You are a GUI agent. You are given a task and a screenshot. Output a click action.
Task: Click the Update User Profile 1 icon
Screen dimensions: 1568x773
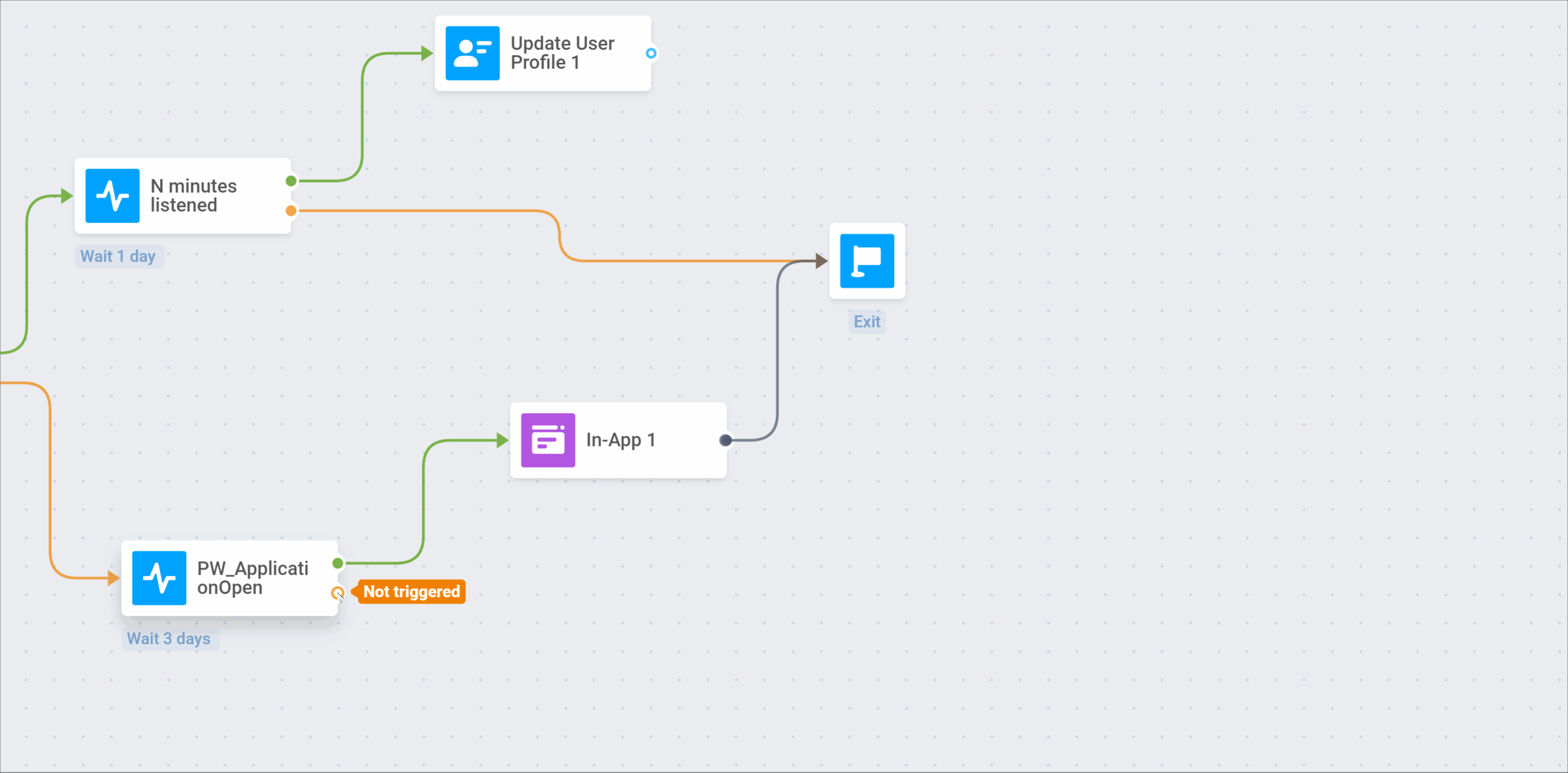click(473, 54)
